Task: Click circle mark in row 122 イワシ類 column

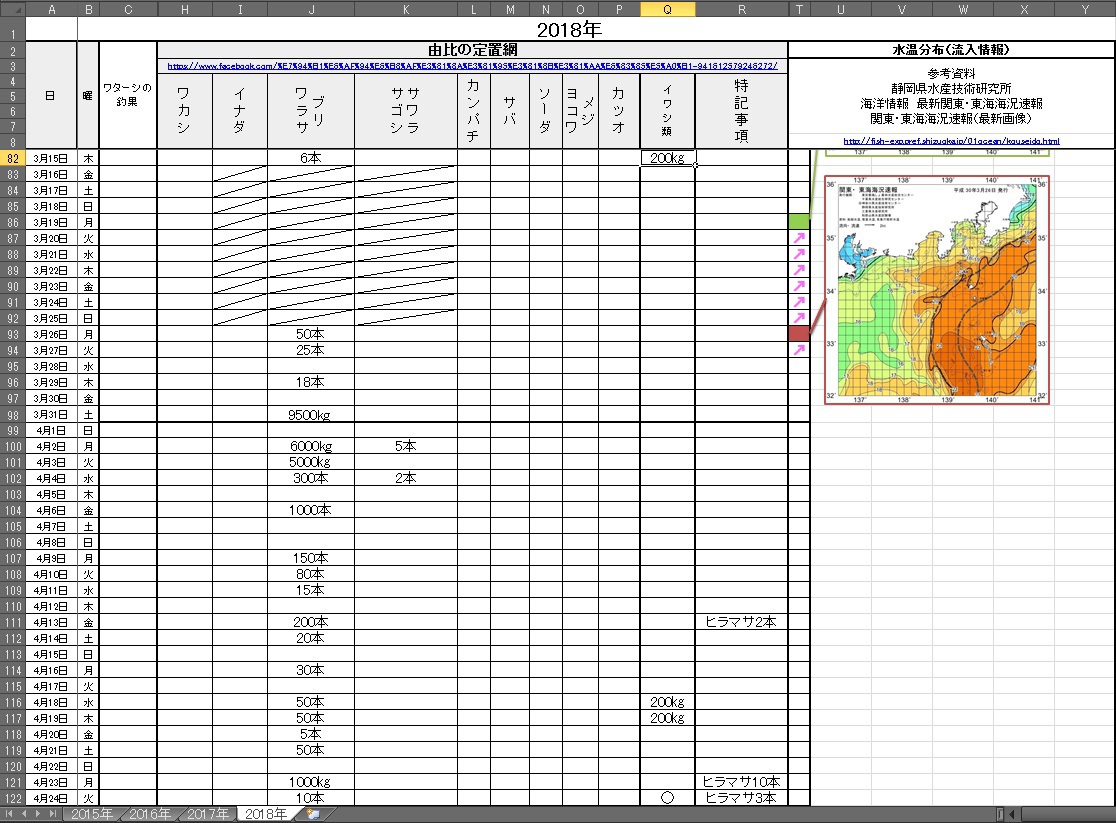Action: click(667, 798)
